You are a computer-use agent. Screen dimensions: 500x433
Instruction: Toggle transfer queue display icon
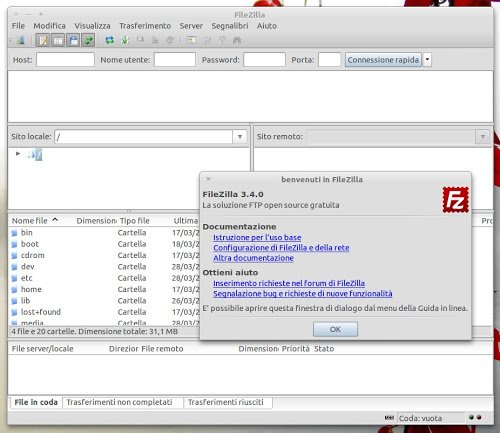(88, 41)
